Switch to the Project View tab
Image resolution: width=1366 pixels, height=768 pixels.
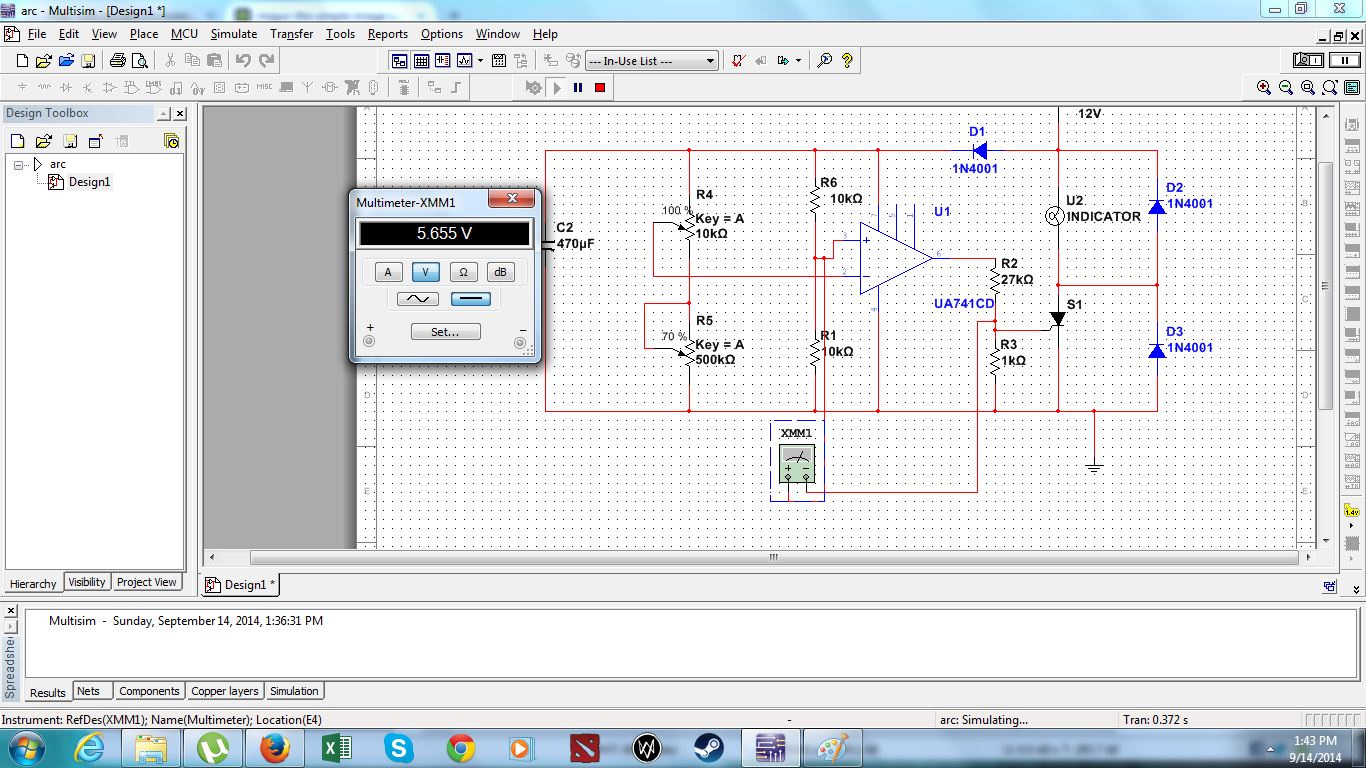[x=146, y=582]
